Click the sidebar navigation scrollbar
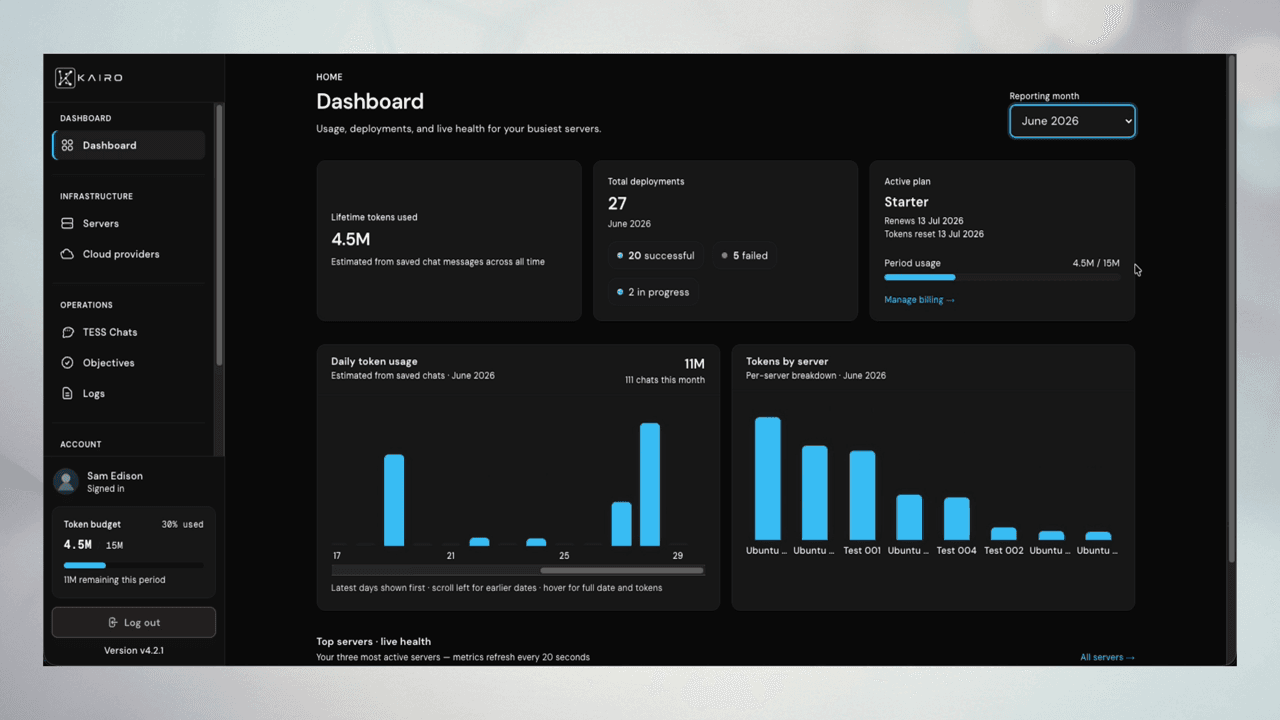This screenshot has width=1280, height=720. 219,234
